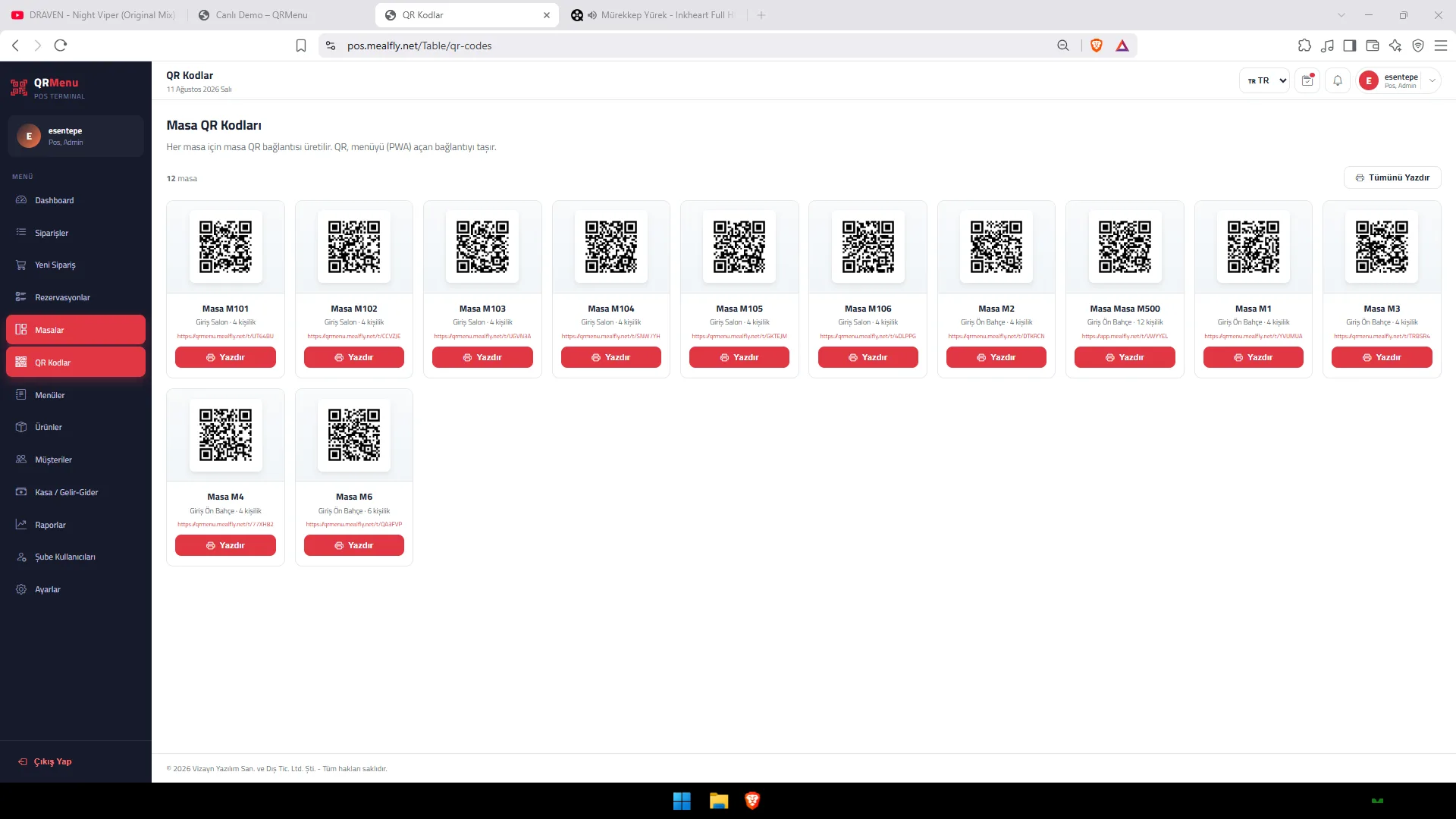Open the Windows Start menu
1456x819 pixels.
click(x=682, y=801)
